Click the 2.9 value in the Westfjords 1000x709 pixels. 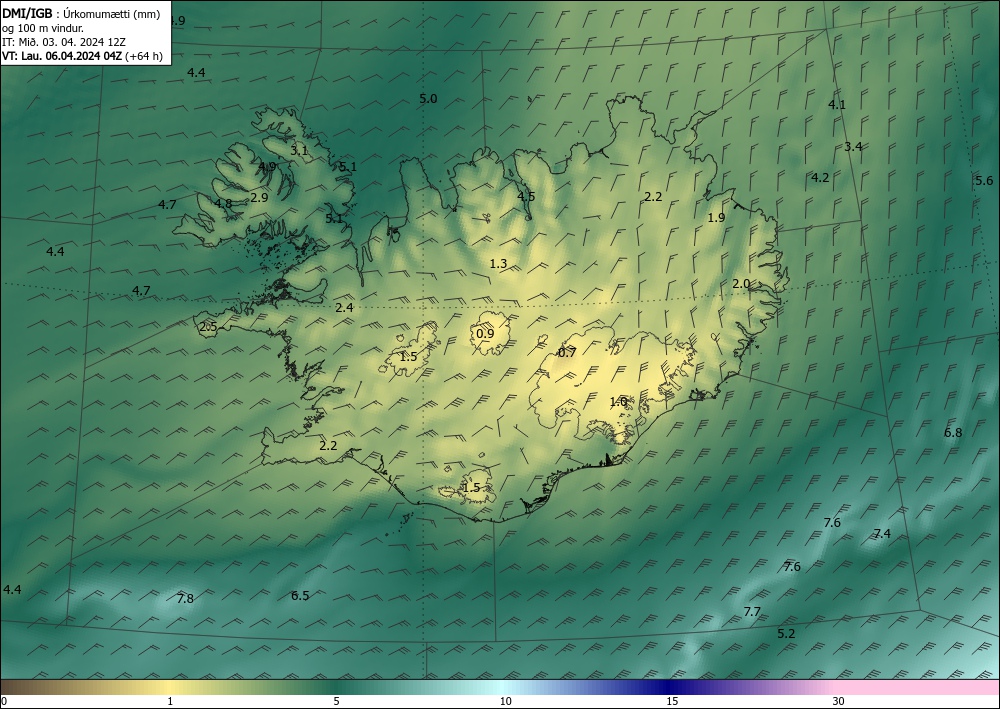[259, 198]
